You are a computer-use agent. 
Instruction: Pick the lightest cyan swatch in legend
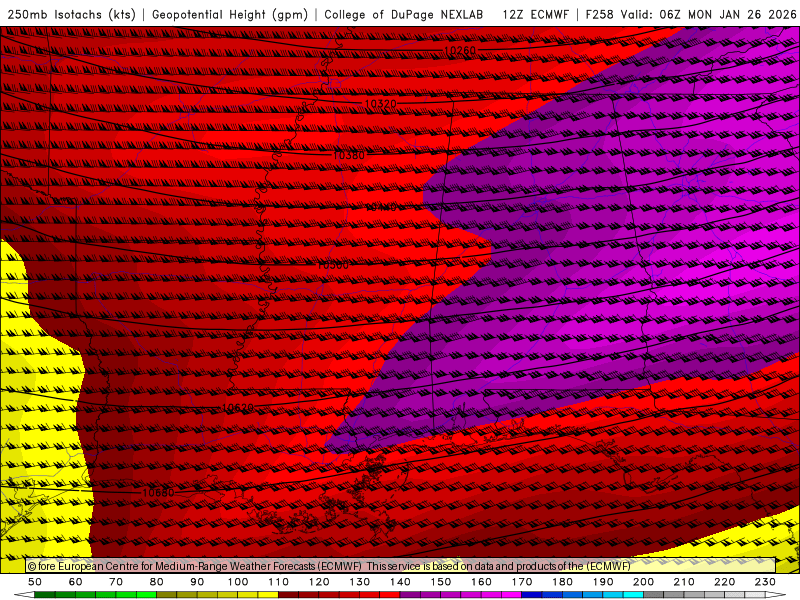coord(633,595)
